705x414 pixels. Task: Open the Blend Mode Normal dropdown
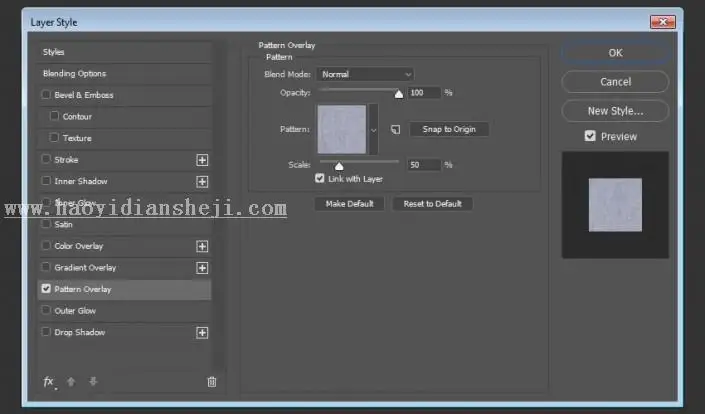point(365,74)
